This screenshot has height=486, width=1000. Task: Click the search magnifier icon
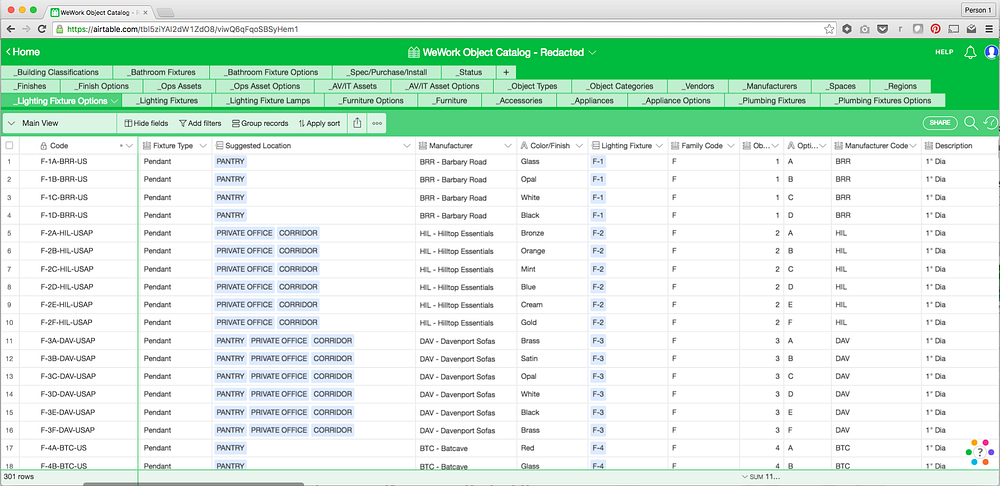971,123
